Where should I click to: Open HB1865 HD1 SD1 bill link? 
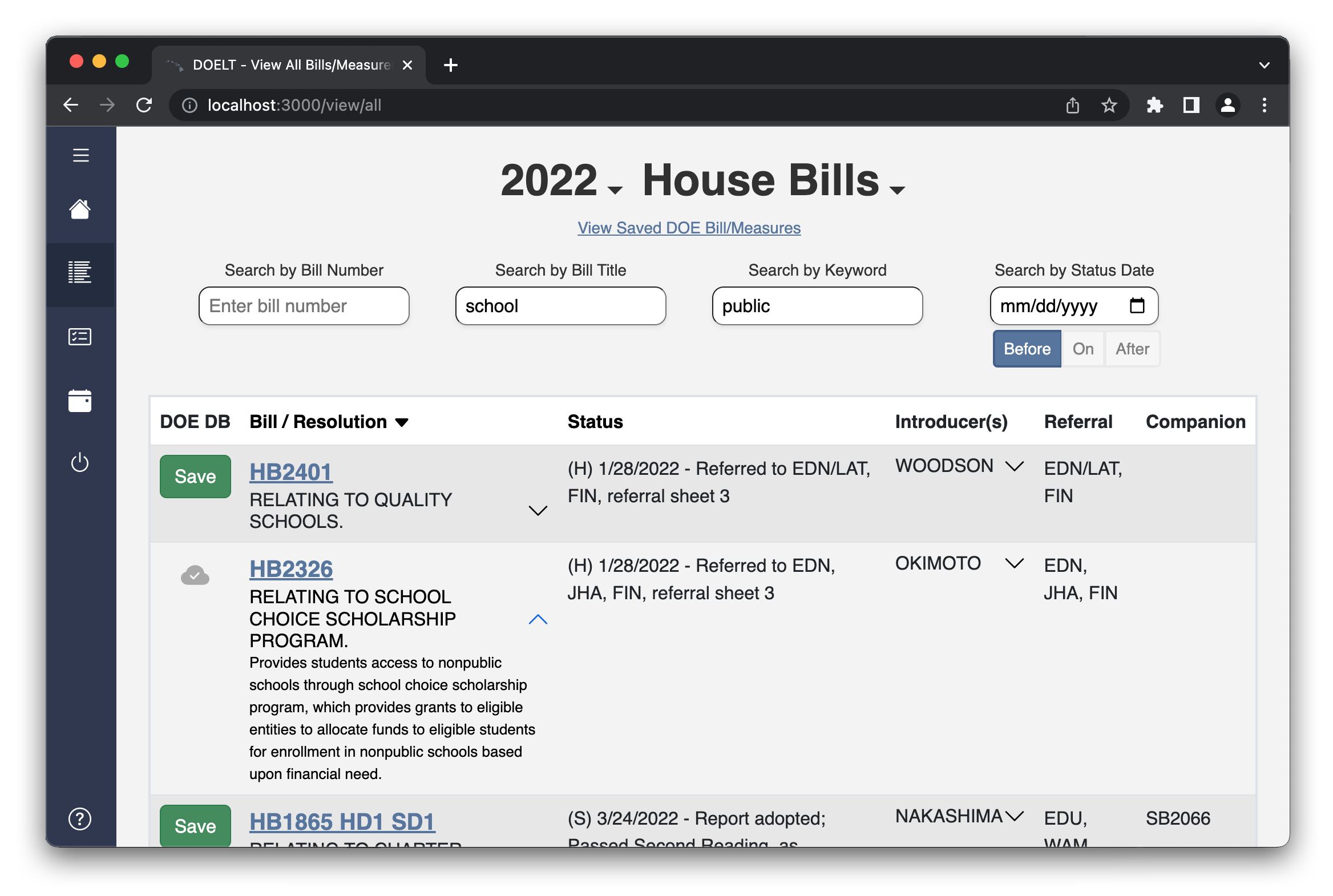point(342,822)
